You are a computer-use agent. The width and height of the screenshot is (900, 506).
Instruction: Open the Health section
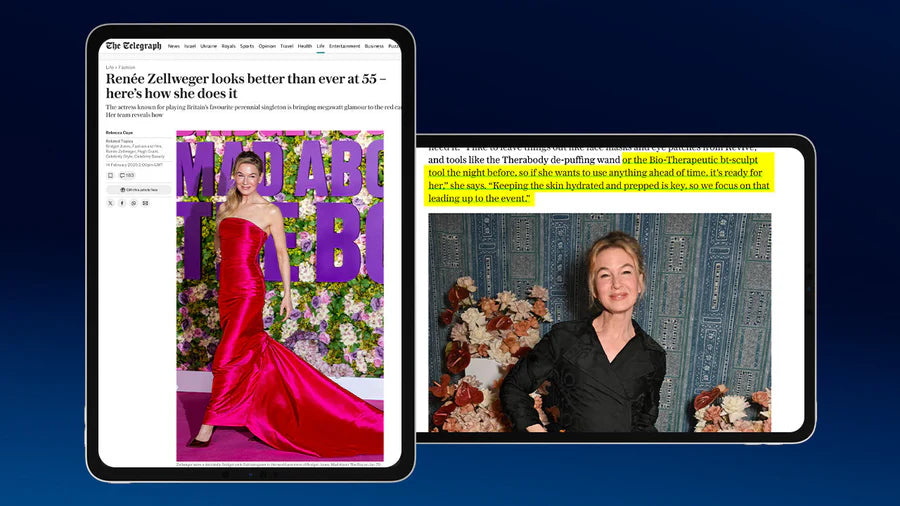(x=305, y=46)
